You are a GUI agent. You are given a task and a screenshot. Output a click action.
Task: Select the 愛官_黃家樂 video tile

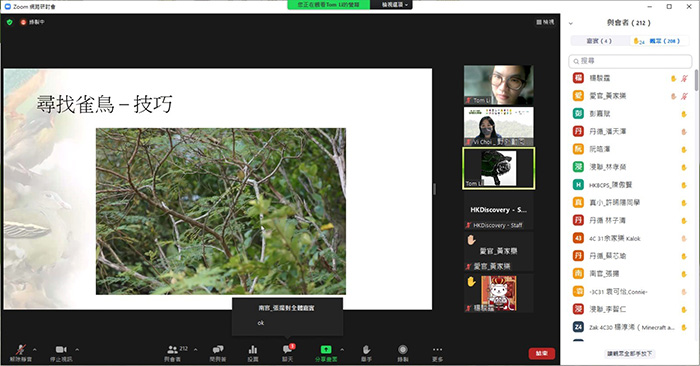click(498, 251)
